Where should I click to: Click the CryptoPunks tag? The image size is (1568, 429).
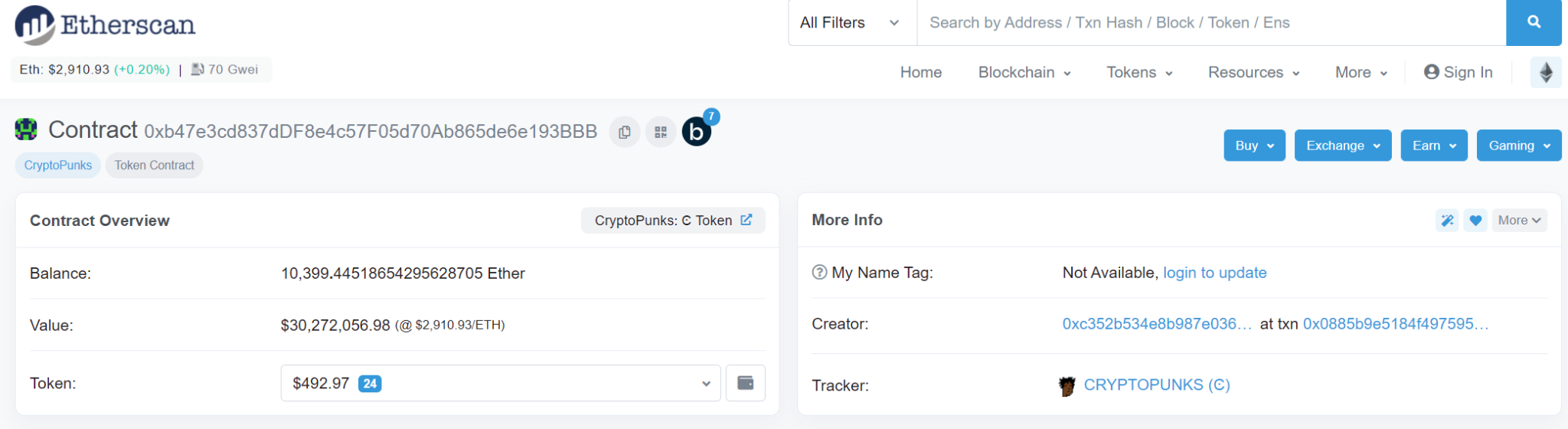coord(58,165)
